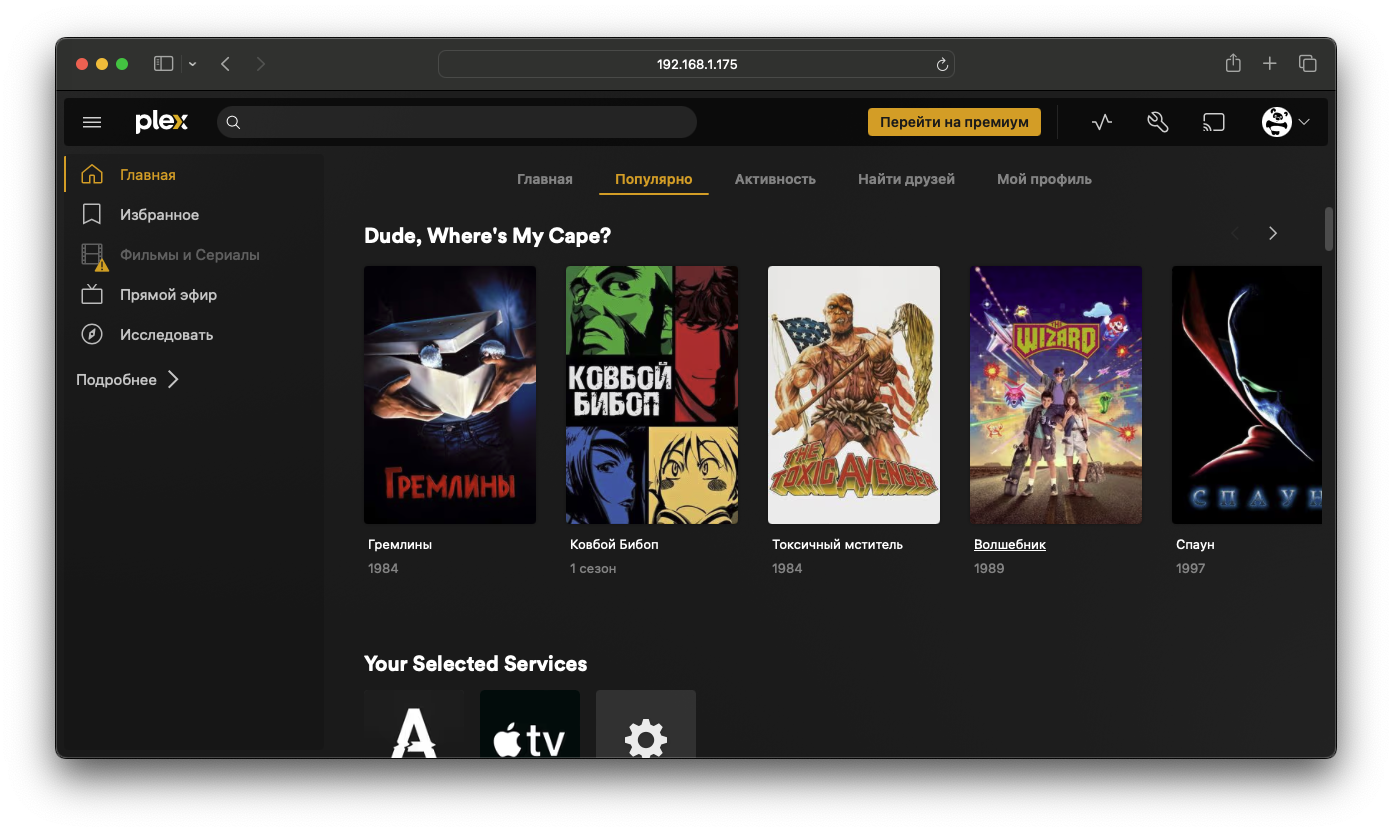Image resolution: width=1392 pixels, height=832 pixels.
Task: Open Safari sidebar dropdown arrow
Action: pyautogui.click(x=192, y=64)
